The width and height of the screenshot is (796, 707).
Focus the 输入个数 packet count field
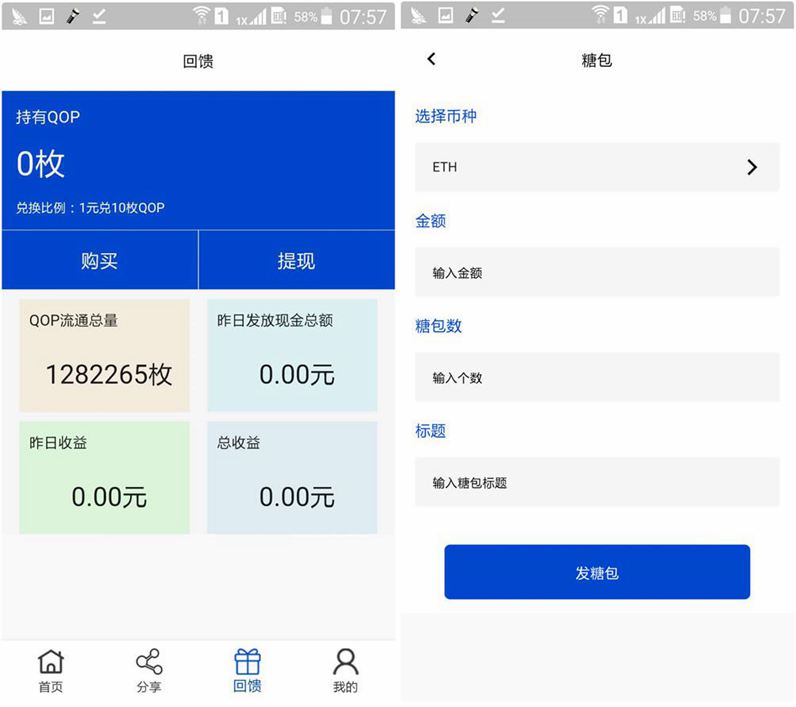[596, 377]
